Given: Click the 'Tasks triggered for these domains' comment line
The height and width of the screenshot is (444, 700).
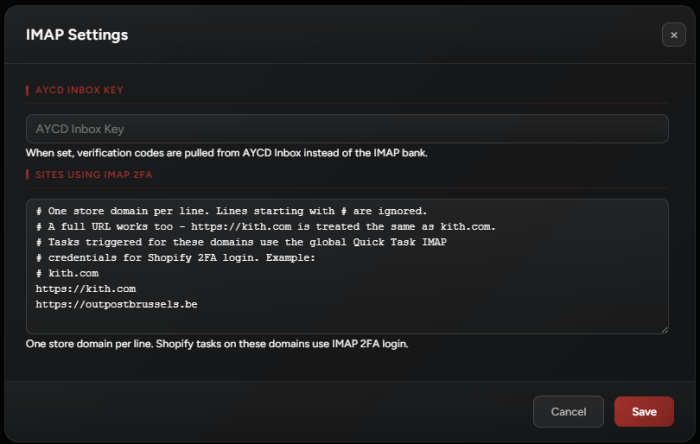Looking at the screenshot, I should tap(241, 242).
